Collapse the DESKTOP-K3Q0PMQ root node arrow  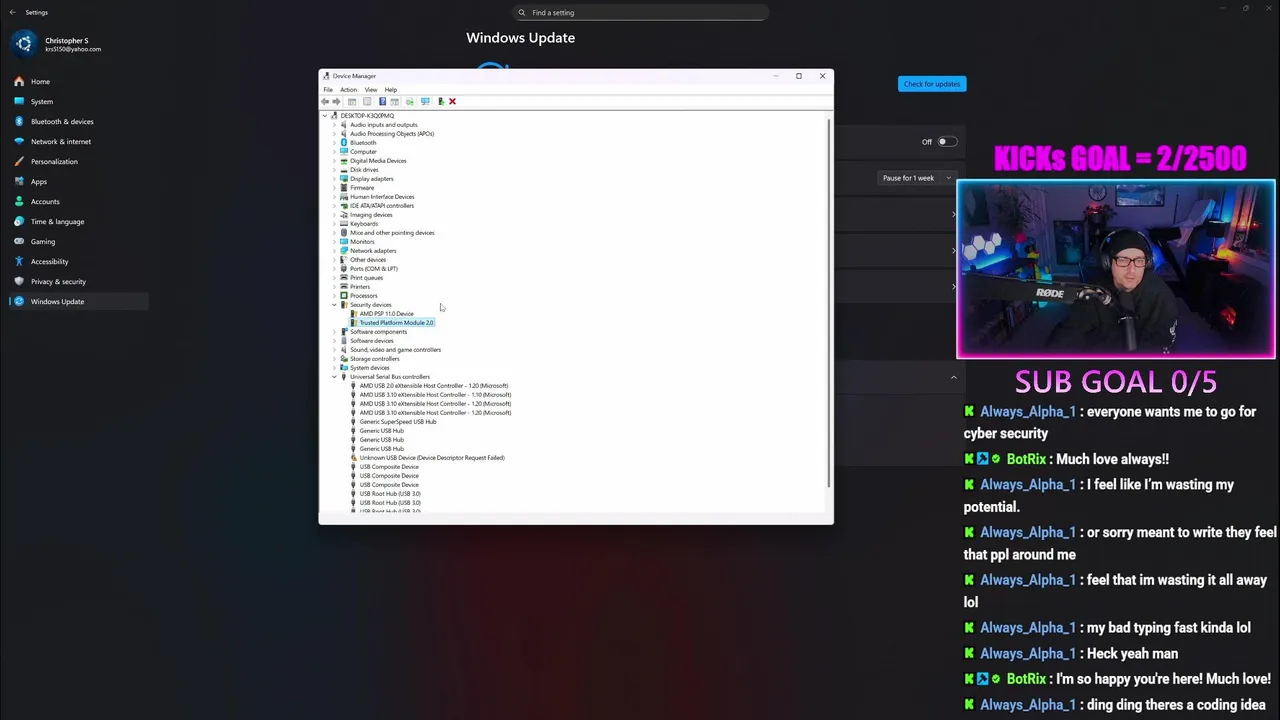(x=325, y=116)
